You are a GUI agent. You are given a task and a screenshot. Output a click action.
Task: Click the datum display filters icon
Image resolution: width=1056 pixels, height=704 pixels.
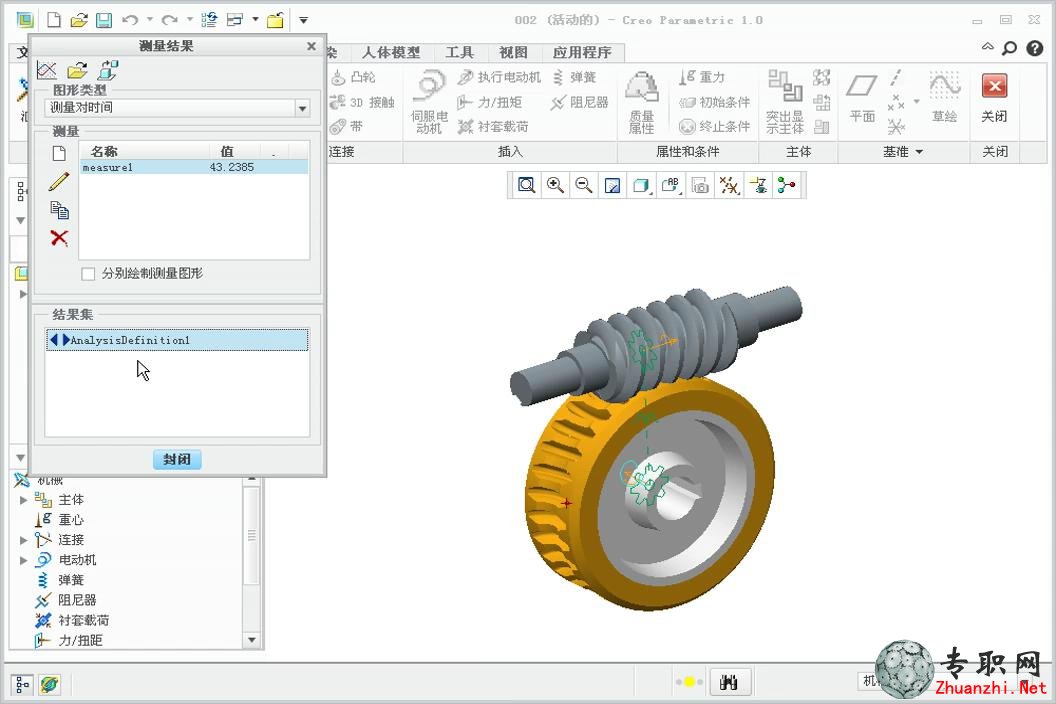click(729, 185)
